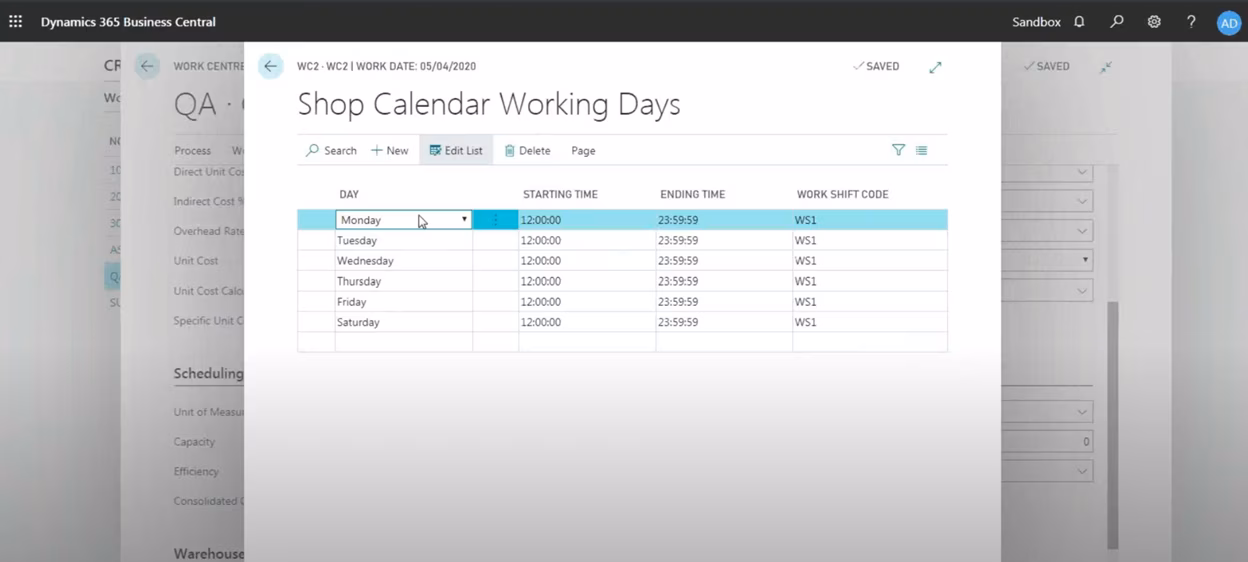Sort by the Starting Time column header
Image resolution: width=1248 pixels, height=562 pixels.
pyautogui.click(x=560, y=194)
